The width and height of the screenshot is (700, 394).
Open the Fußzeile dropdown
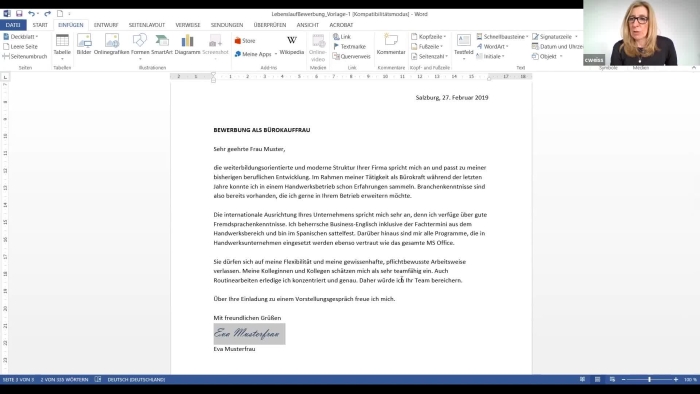[427, 46]
